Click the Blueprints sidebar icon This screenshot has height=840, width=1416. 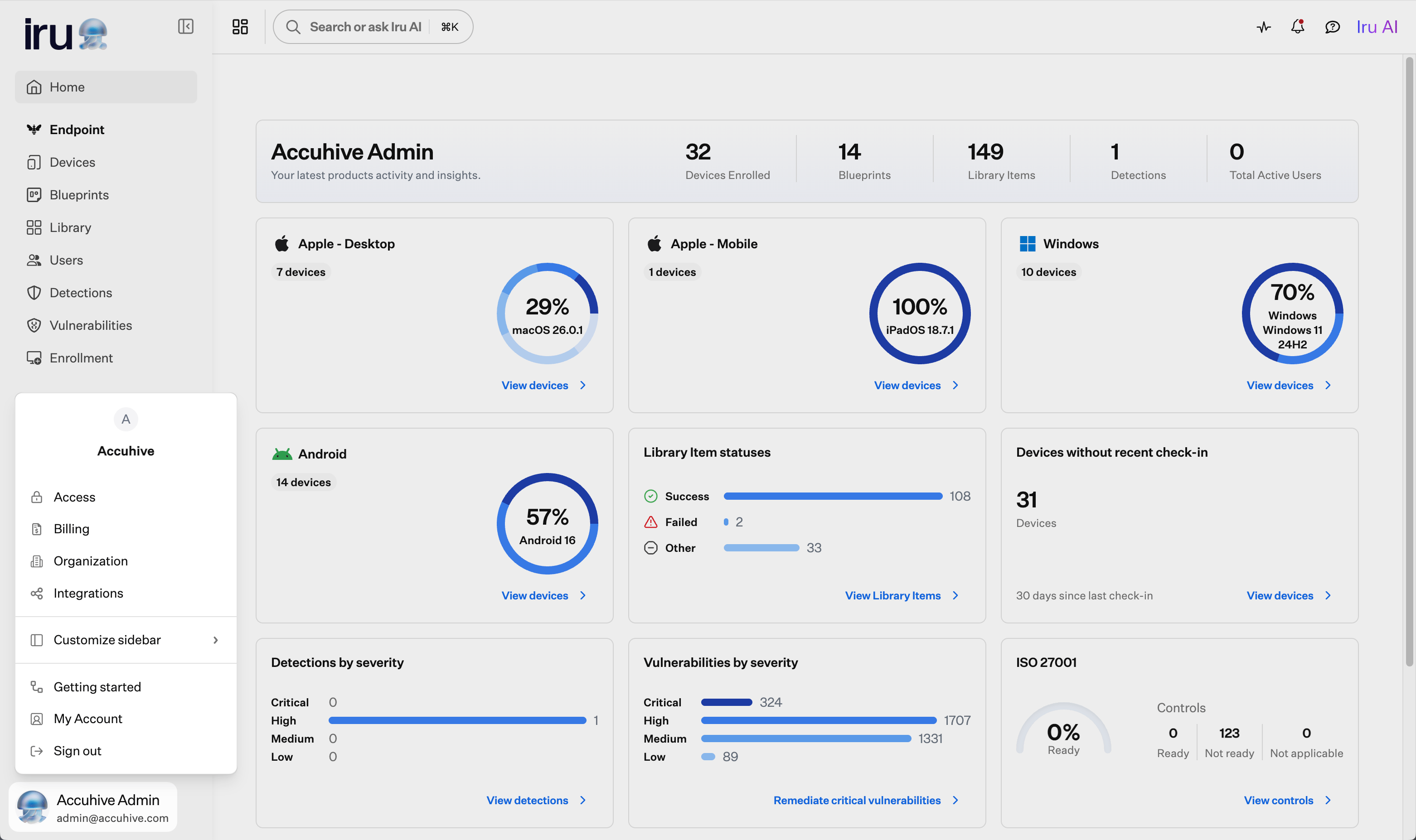click(34, 195)
